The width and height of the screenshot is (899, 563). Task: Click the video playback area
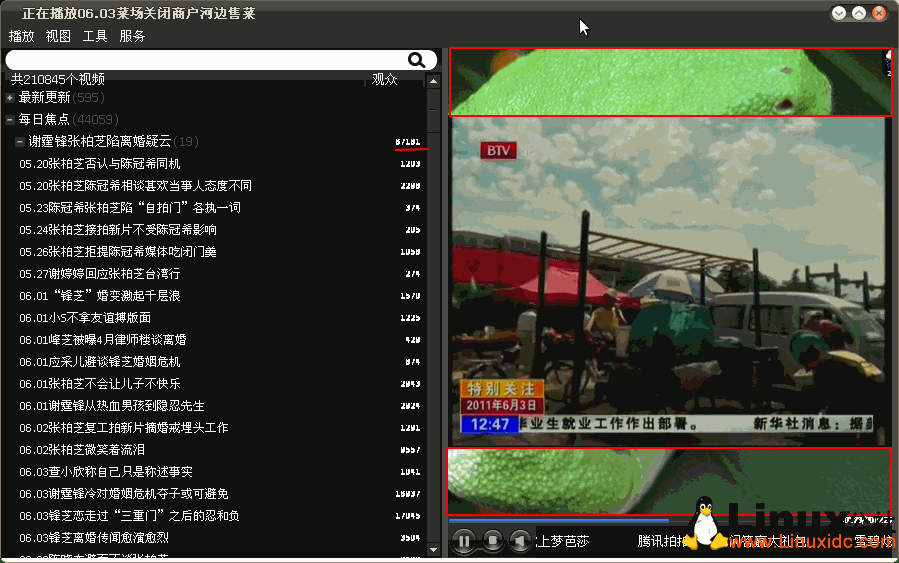click(x=669, y=281)
